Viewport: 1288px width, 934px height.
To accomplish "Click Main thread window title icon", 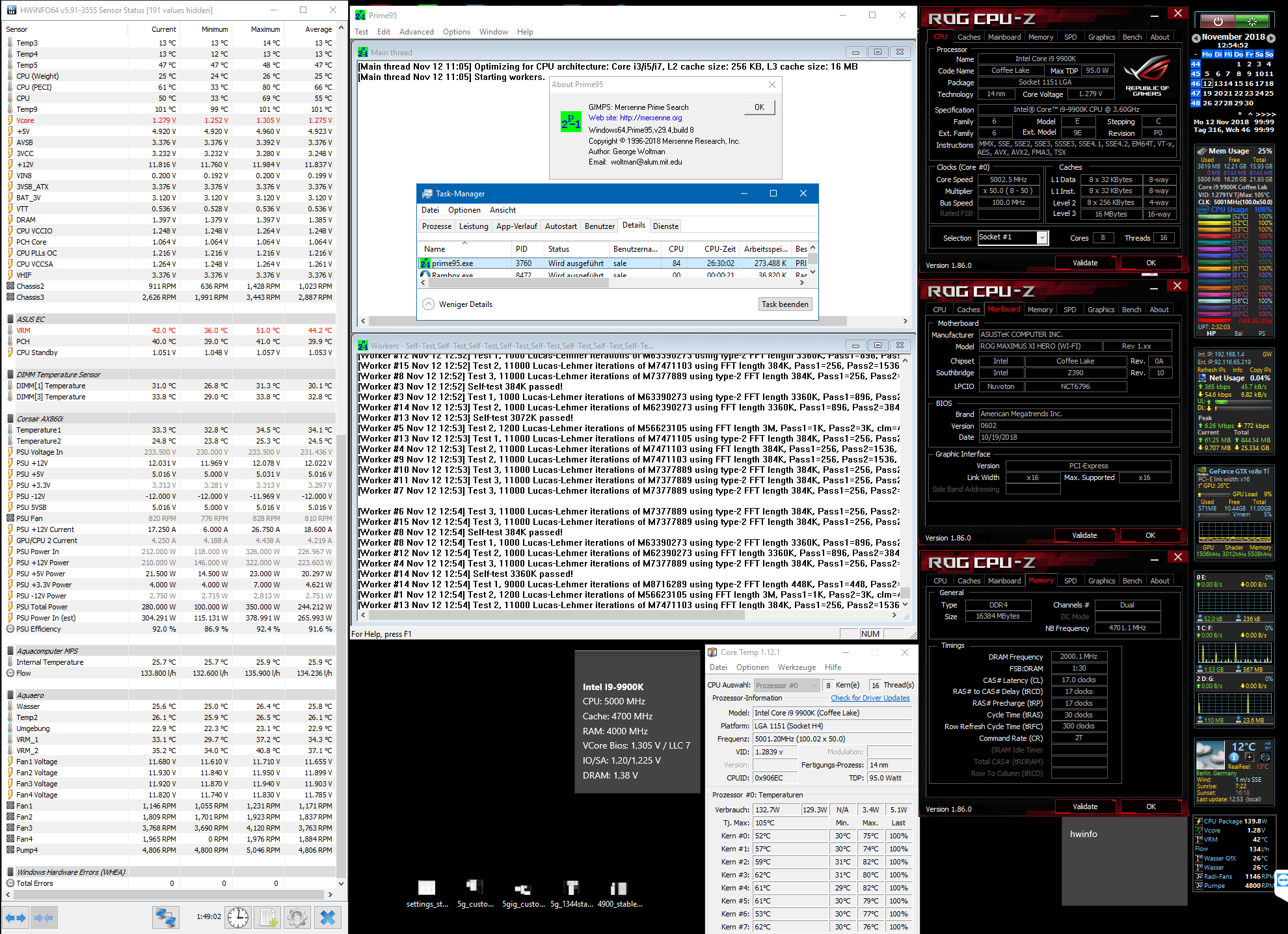I will 363,53.
